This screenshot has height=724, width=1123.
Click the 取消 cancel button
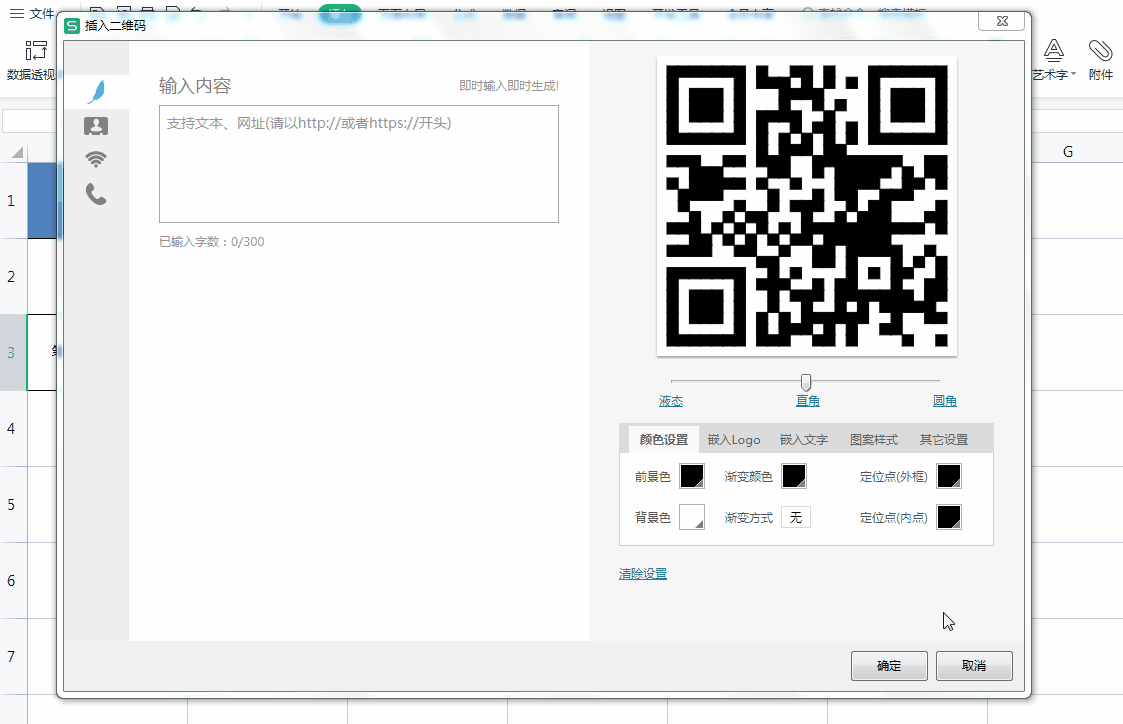[x=974, y=666]
